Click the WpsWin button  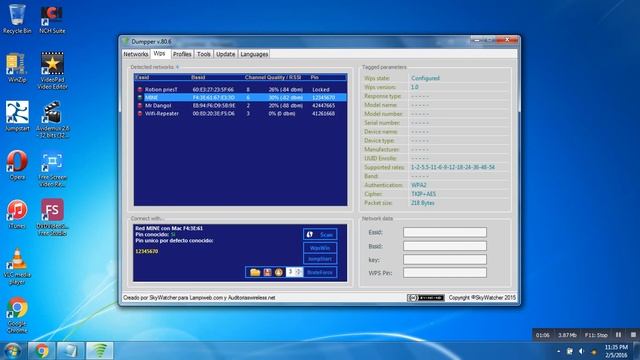tap(320, 248)
